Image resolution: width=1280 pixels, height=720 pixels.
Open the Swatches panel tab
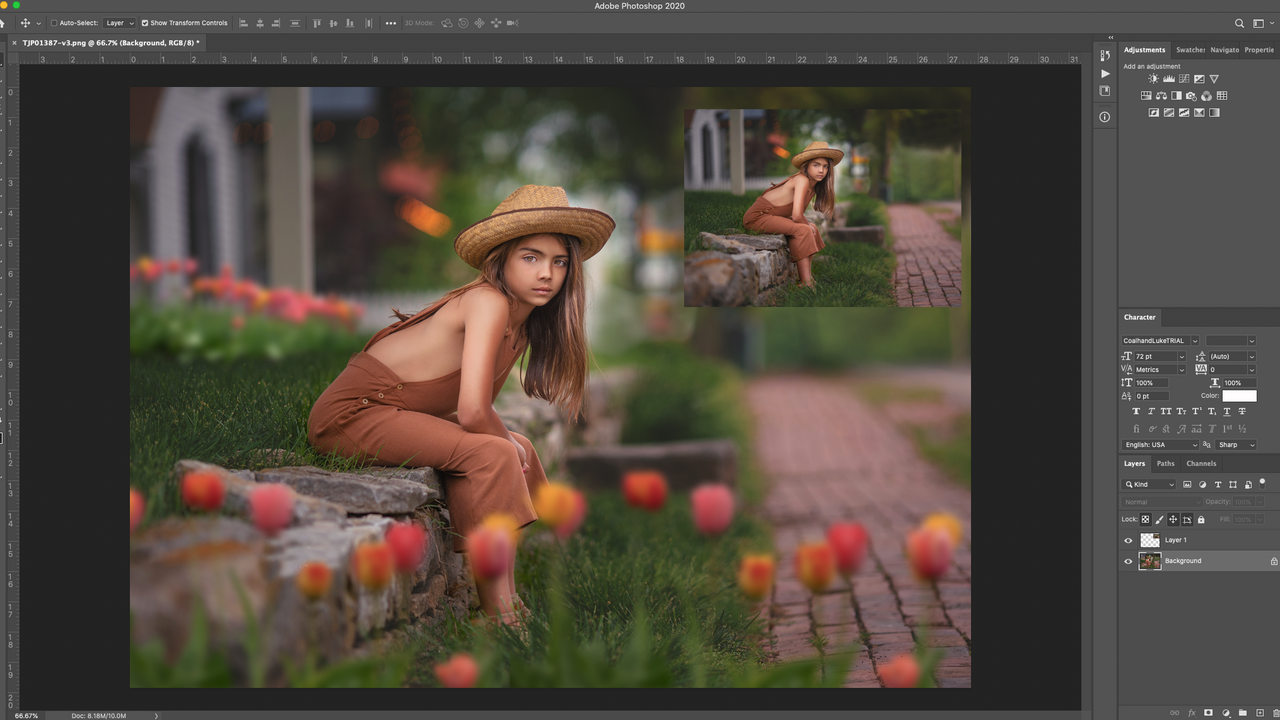click(1190, 50)
